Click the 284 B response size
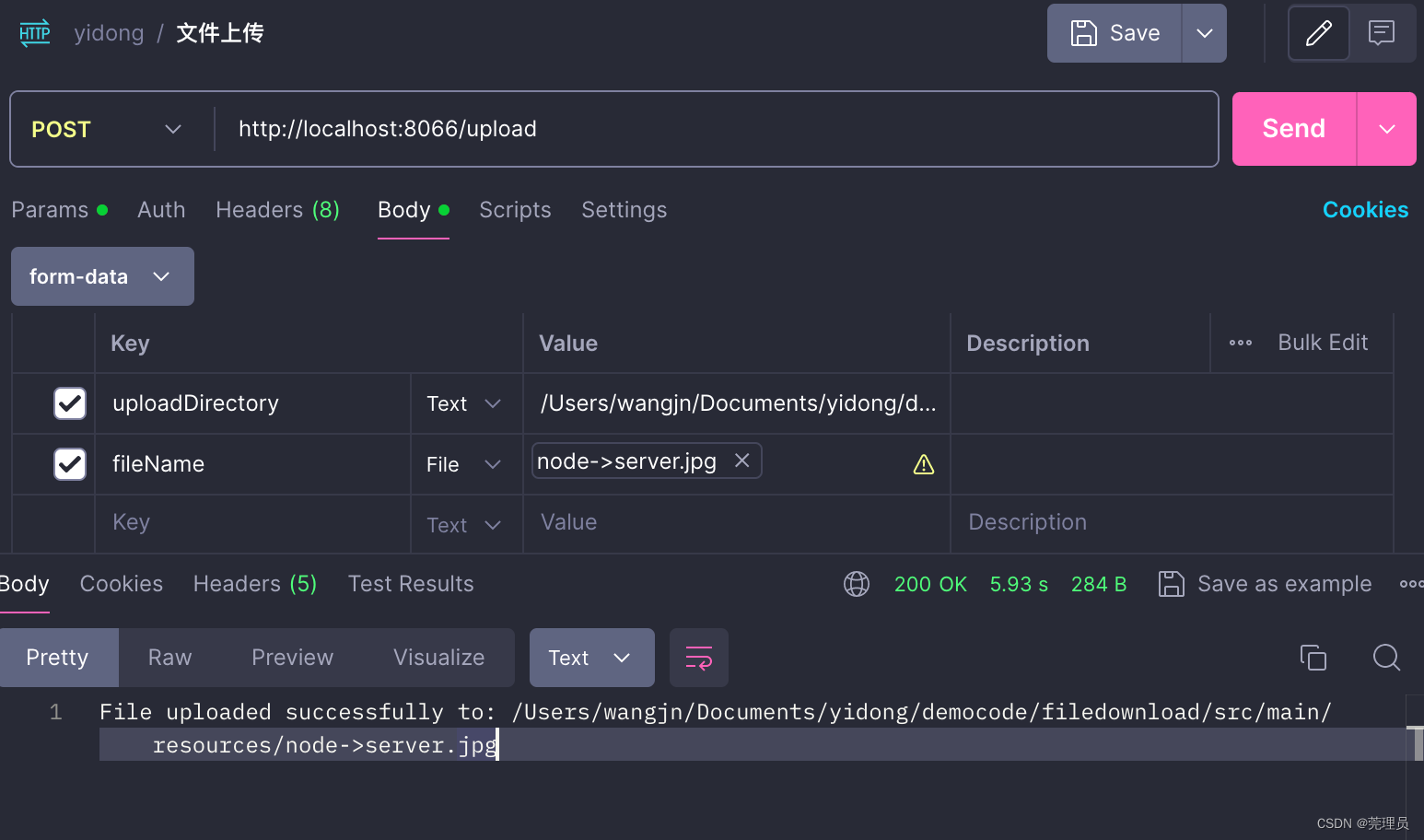 point(1099,584)
